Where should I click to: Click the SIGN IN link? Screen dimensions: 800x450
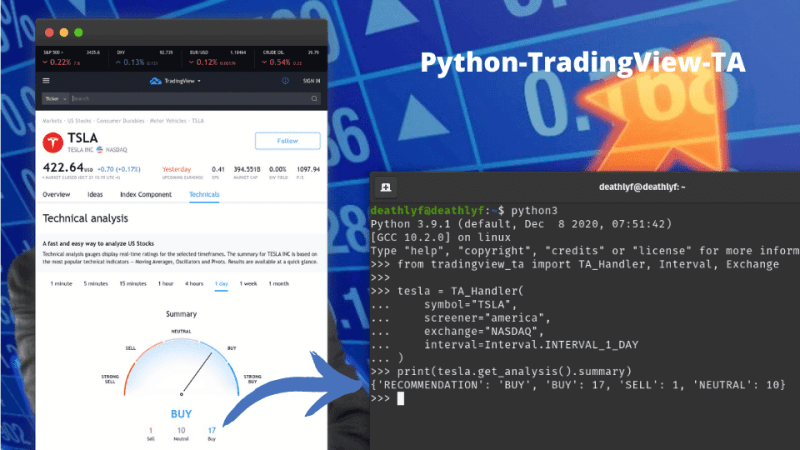(x=311, y=81)
